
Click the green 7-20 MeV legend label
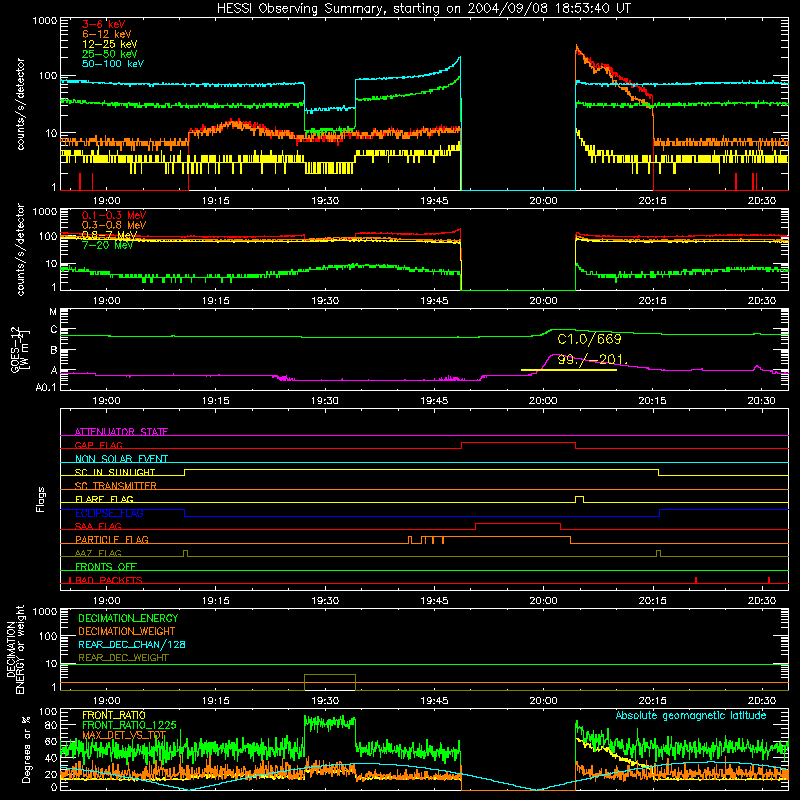(107, 245)
